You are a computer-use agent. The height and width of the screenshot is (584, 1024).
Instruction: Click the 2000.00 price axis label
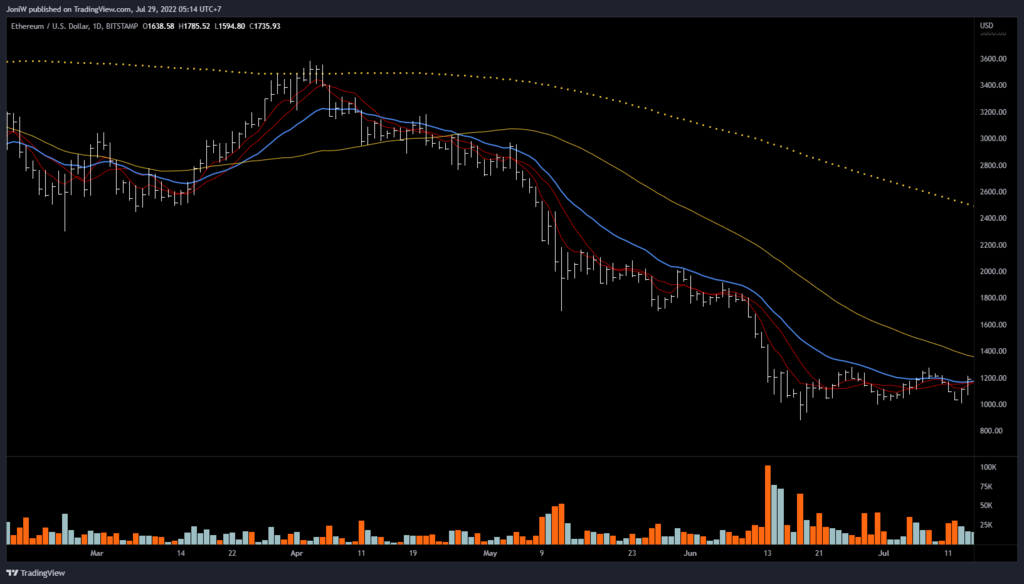coord(992,272)
